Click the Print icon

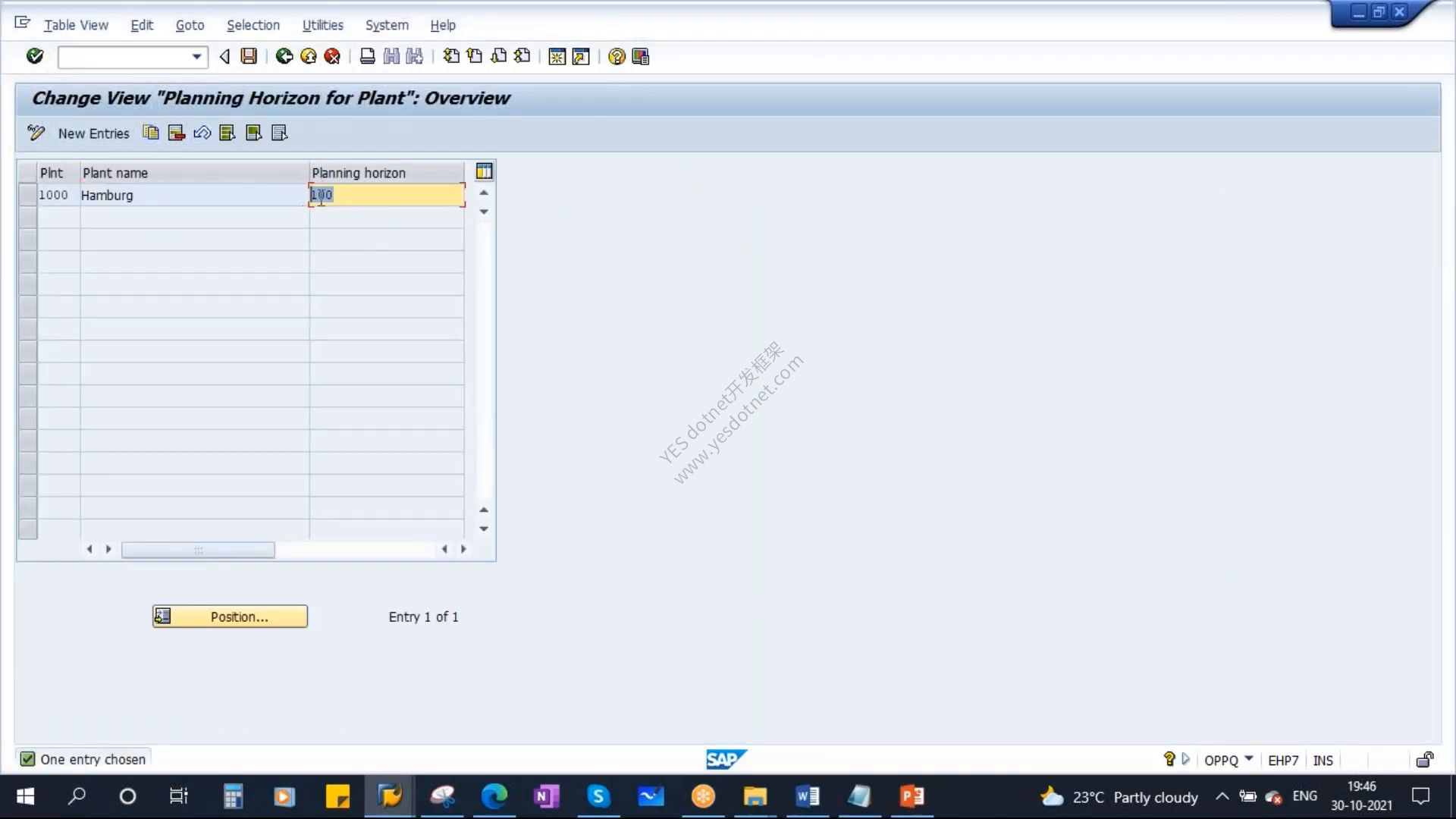click(x=368, y=56)
